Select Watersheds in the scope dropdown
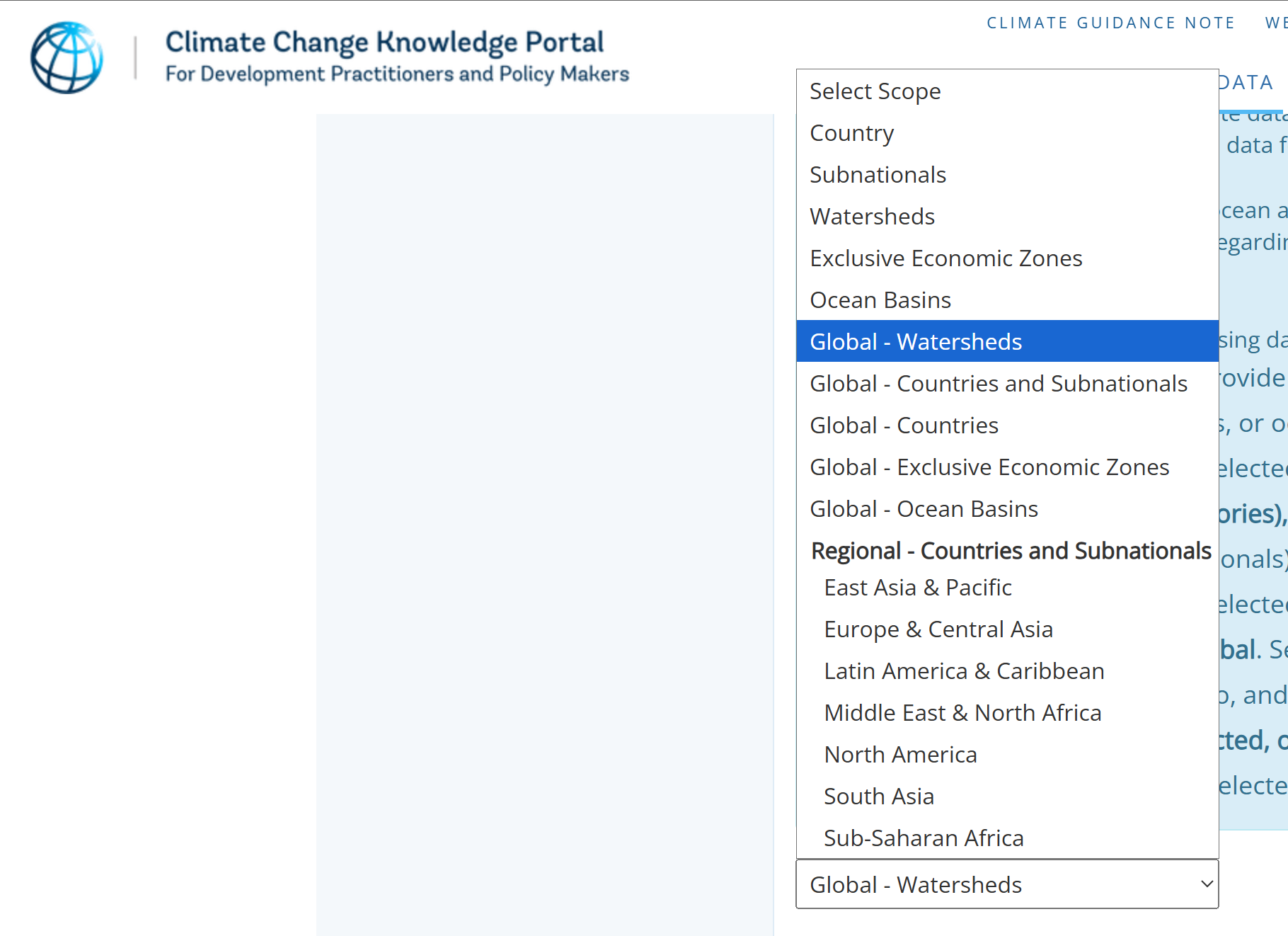 pos(872,217)
